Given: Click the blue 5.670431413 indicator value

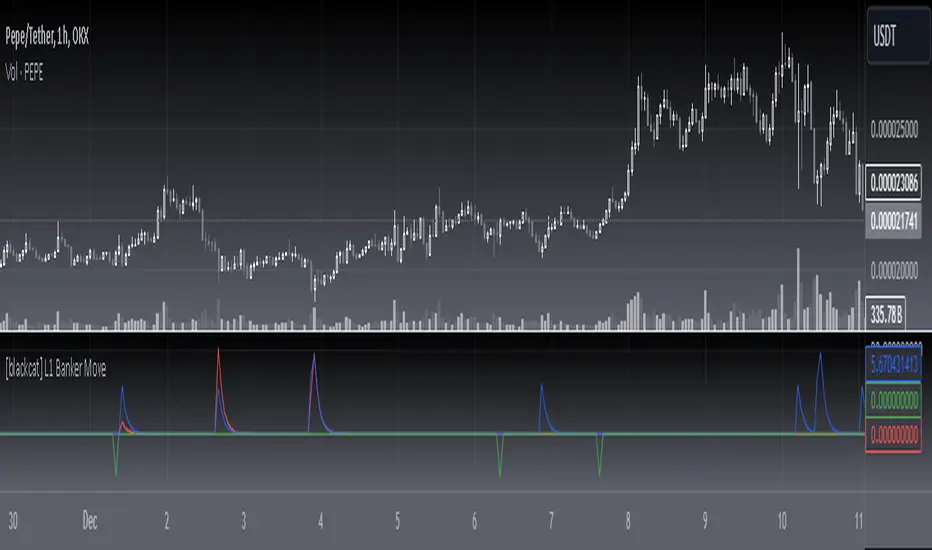Looking at the screenshot, I should point(893,364).
